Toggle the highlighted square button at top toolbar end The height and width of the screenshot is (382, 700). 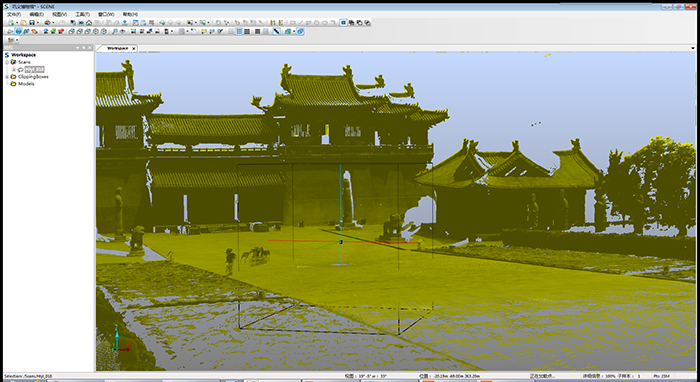(343, 22)
